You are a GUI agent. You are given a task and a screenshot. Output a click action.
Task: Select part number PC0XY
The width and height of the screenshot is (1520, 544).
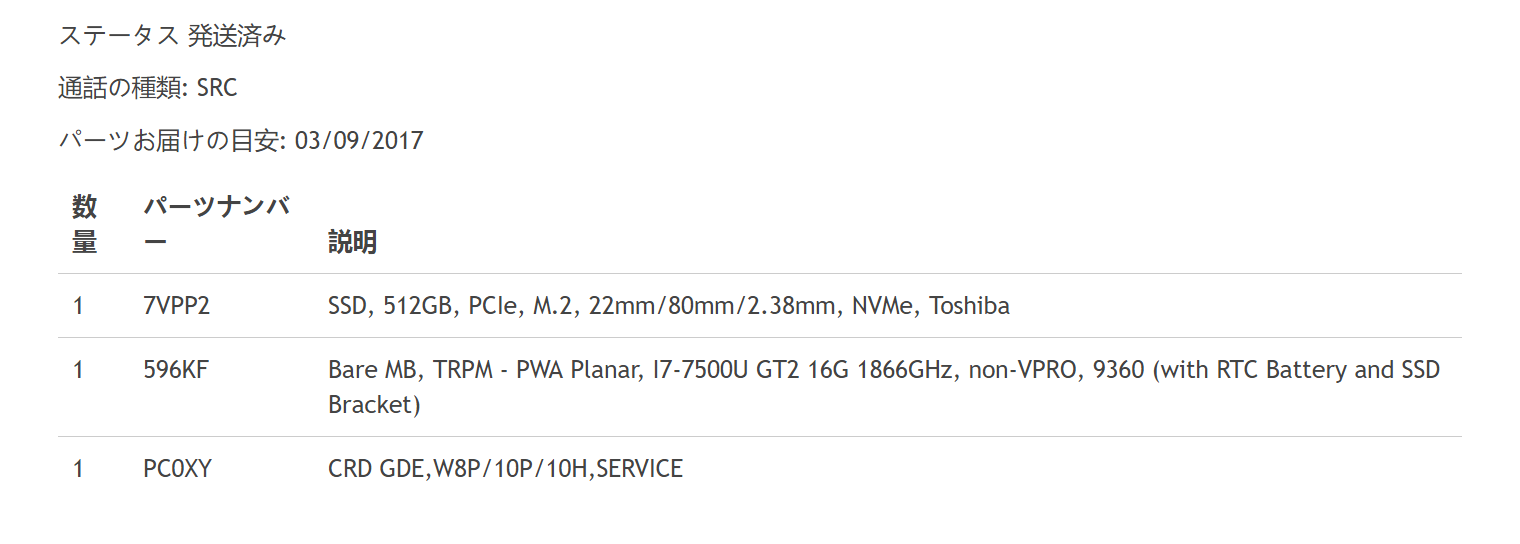[178, 468]
